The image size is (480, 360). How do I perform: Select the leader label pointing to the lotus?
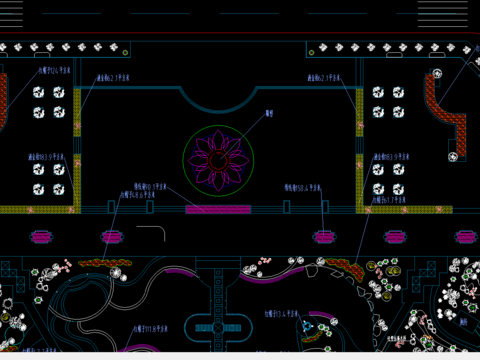pos(269,113)
